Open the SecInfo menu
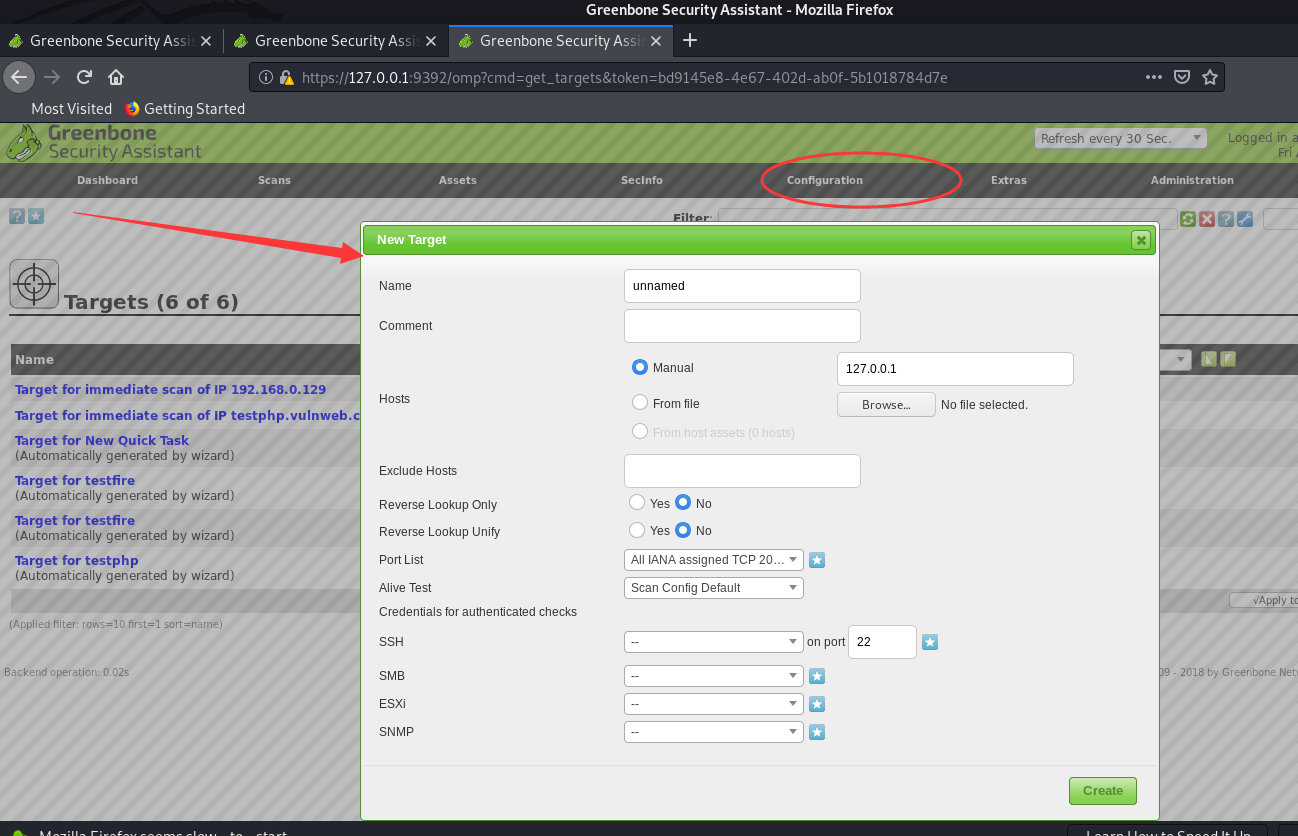This screenshot has width=1298, height=836. [642, 180]
